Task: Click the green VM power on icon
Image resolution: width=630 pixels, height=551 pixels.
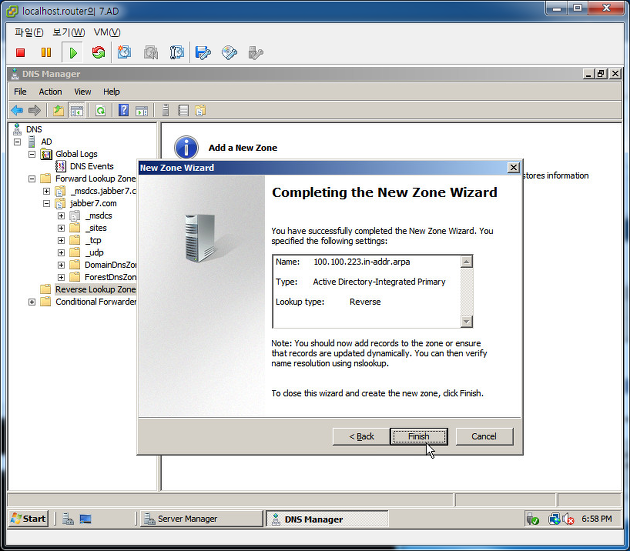Action: (73, 53)
